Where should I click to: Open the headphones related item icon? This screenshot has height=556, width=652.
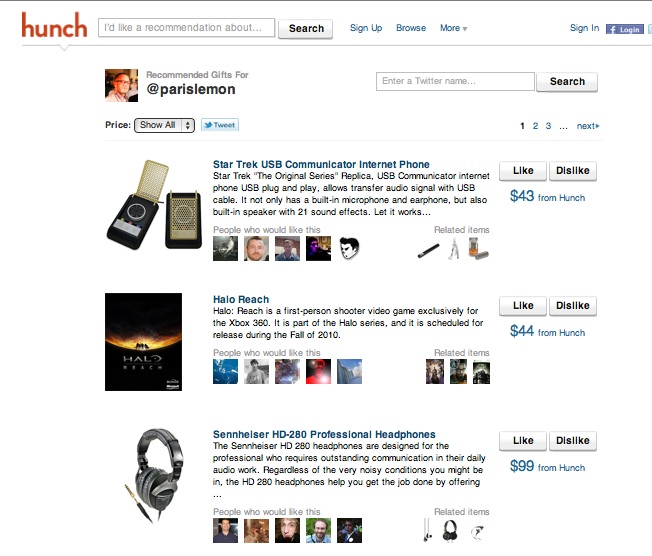[x=450, y=530]
